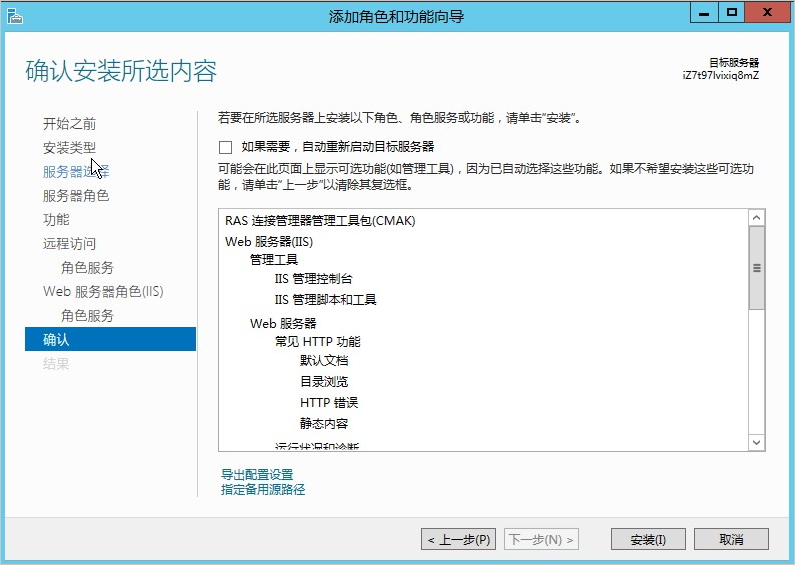This screenshot has height=565, width=795.
Task: Open 远程访问 step in sidebar
Action: point(69,244)
